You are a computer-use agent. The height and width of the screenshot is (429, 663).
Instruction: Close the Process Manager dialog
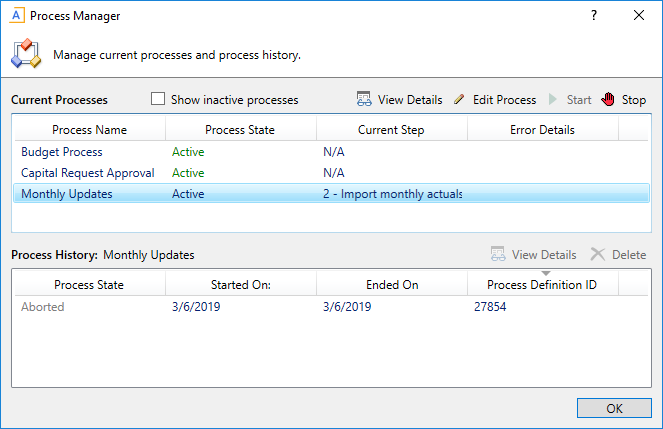639,16
